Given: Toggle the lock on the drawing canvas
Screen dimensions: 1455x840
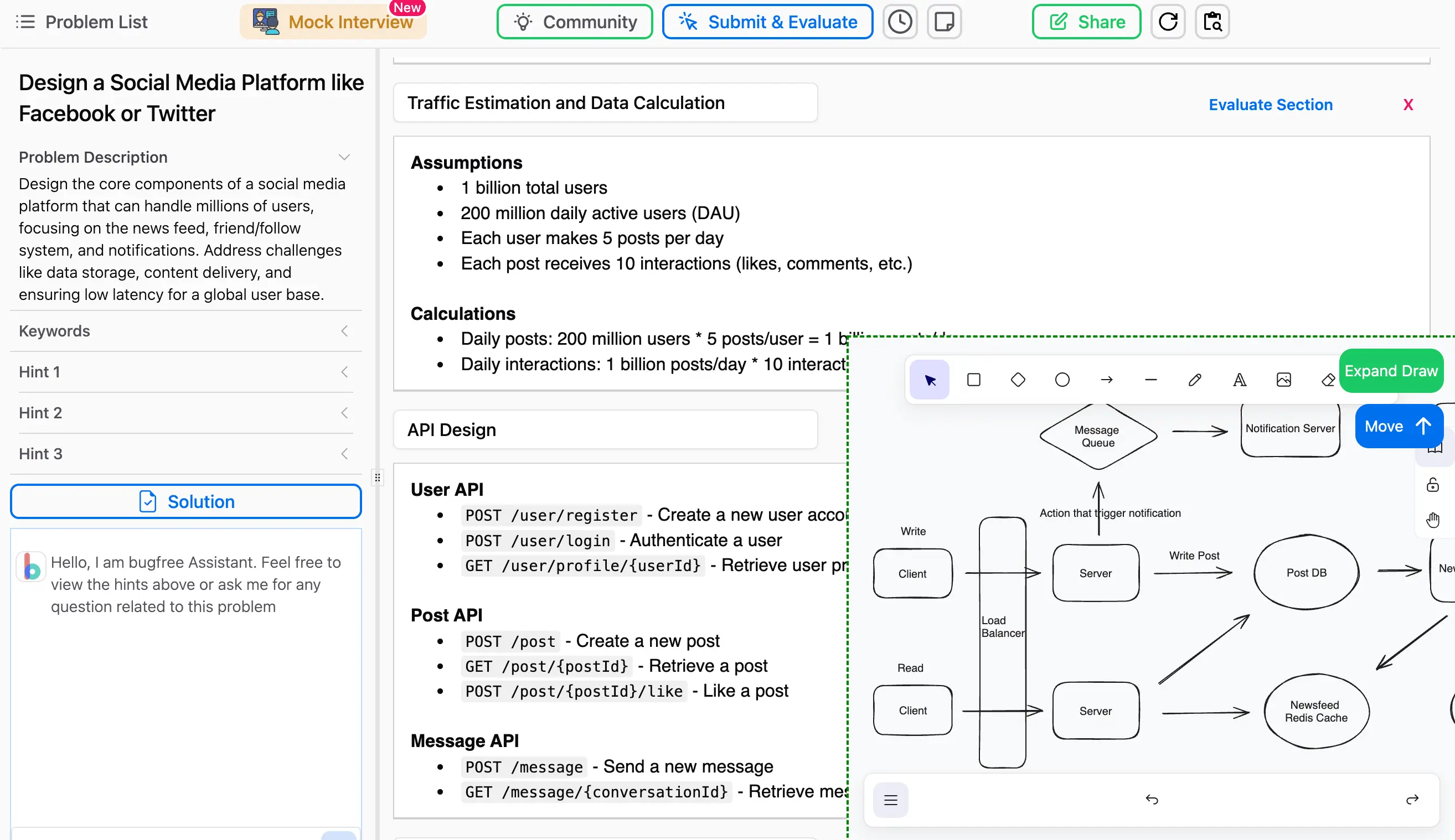Looking at the screenshot, I should (x=1434, y=485).
